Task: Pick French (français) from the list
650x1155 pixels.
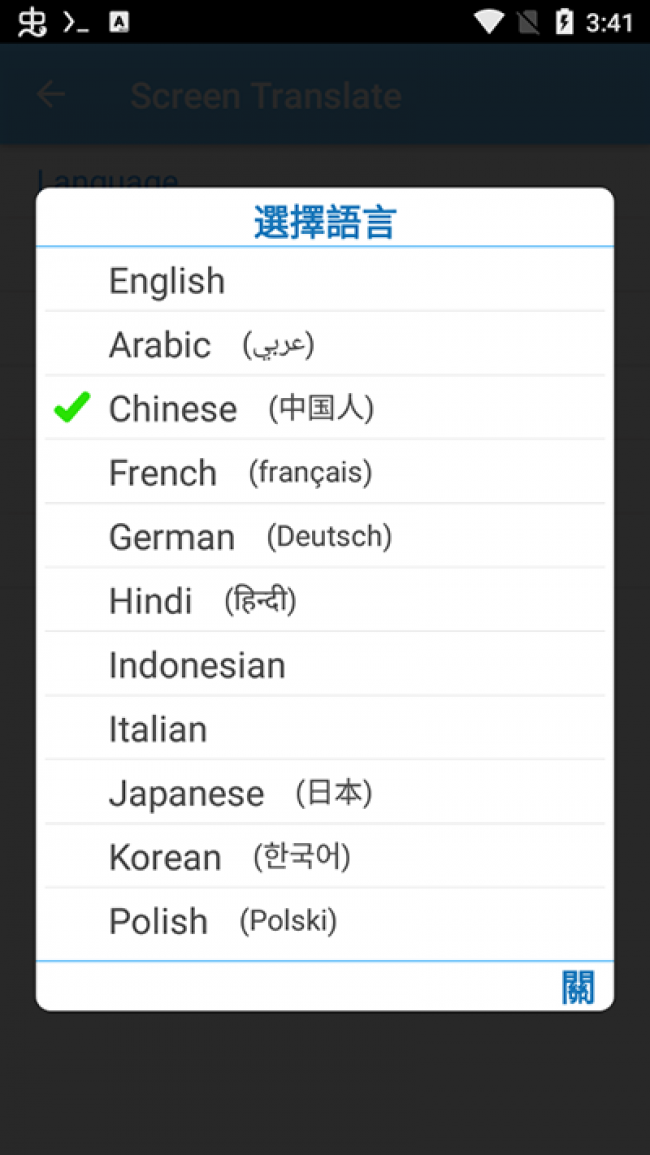Action: point(324,472)
